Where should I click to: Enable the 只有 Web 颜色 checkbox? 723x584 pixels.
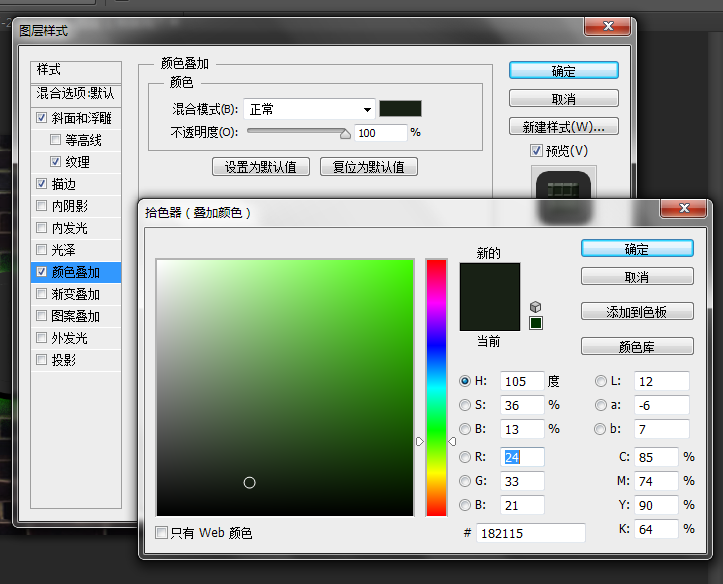162,533
